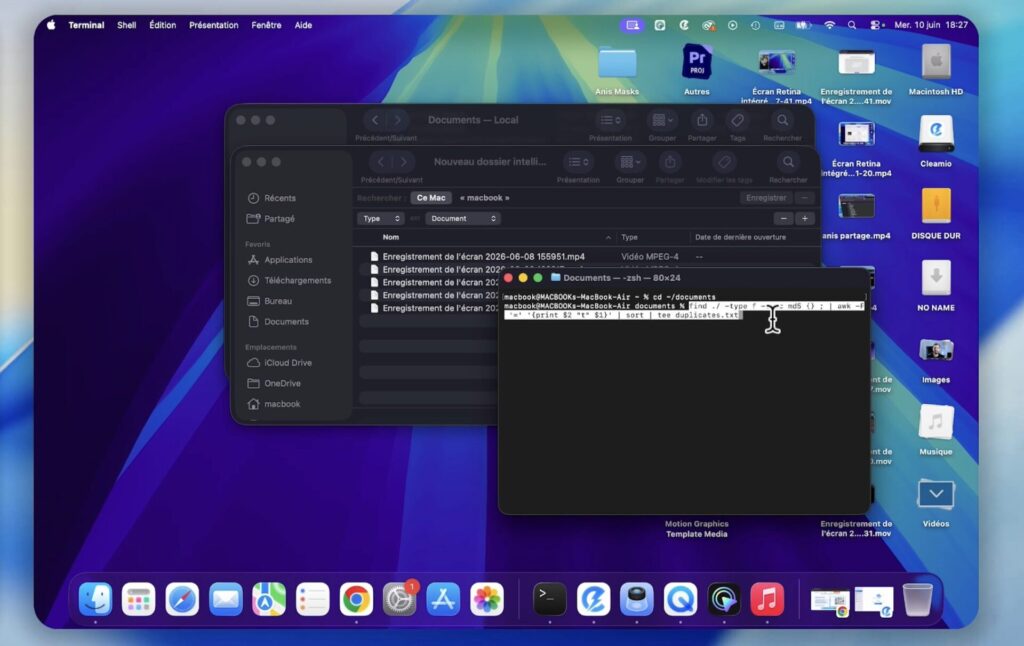Open the Type criteria dropdown in Finder
This screenshot has height=646, width=1024.
(381, 218)
